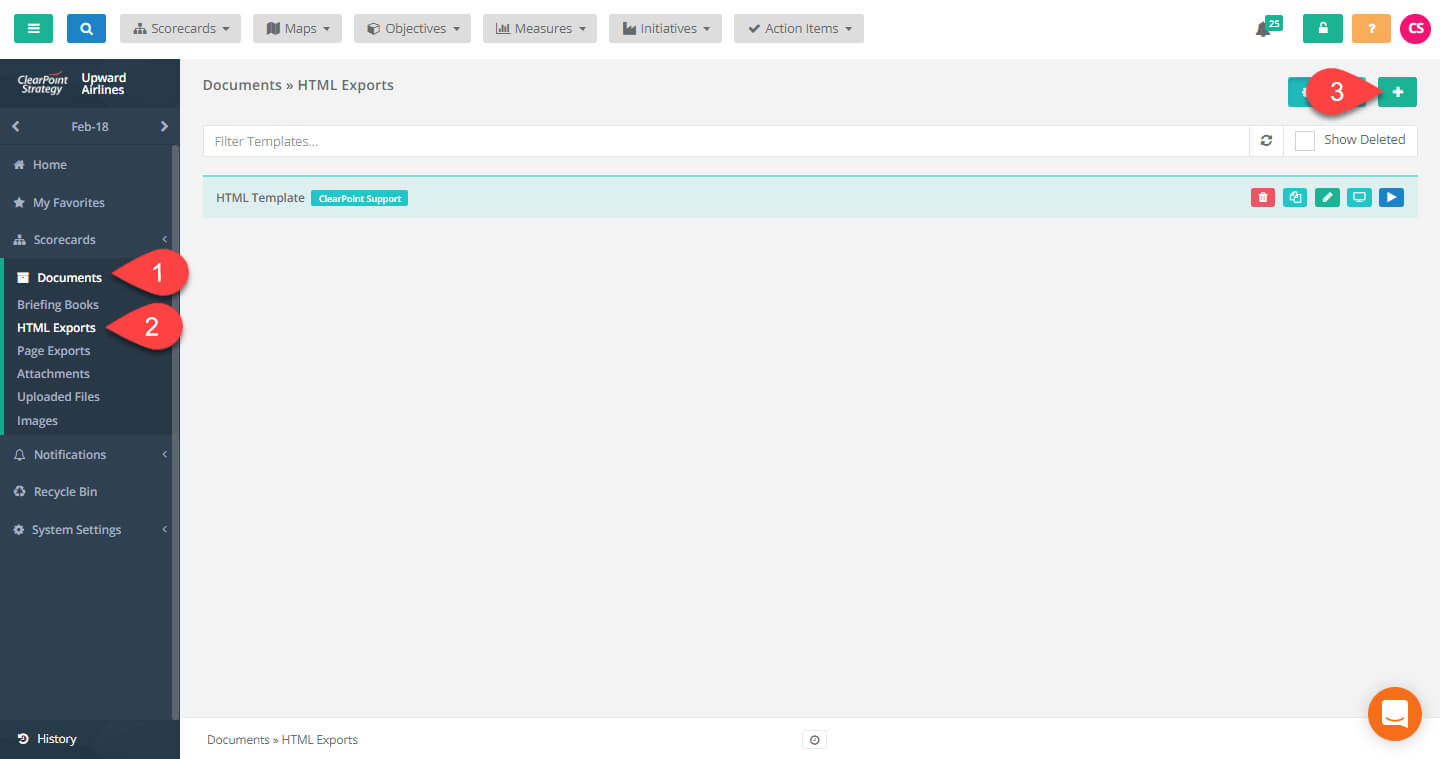Open the orange help question mark

[1371, 29]
